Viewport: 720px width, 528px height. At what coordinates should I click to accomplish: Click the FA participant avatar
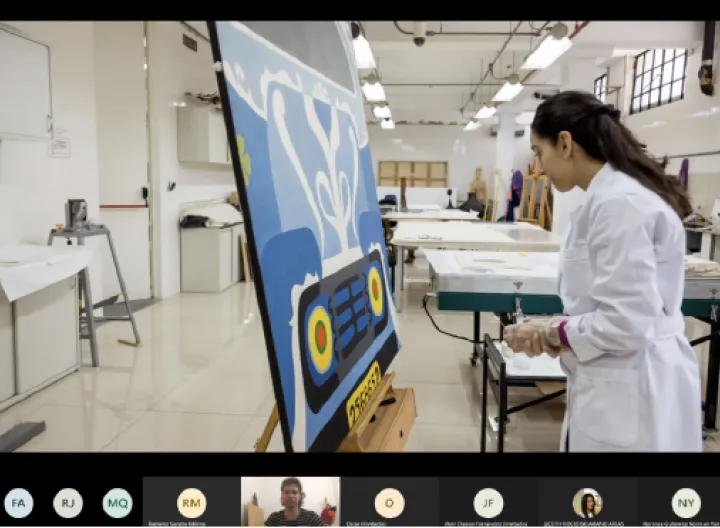[x=18, y=502]
